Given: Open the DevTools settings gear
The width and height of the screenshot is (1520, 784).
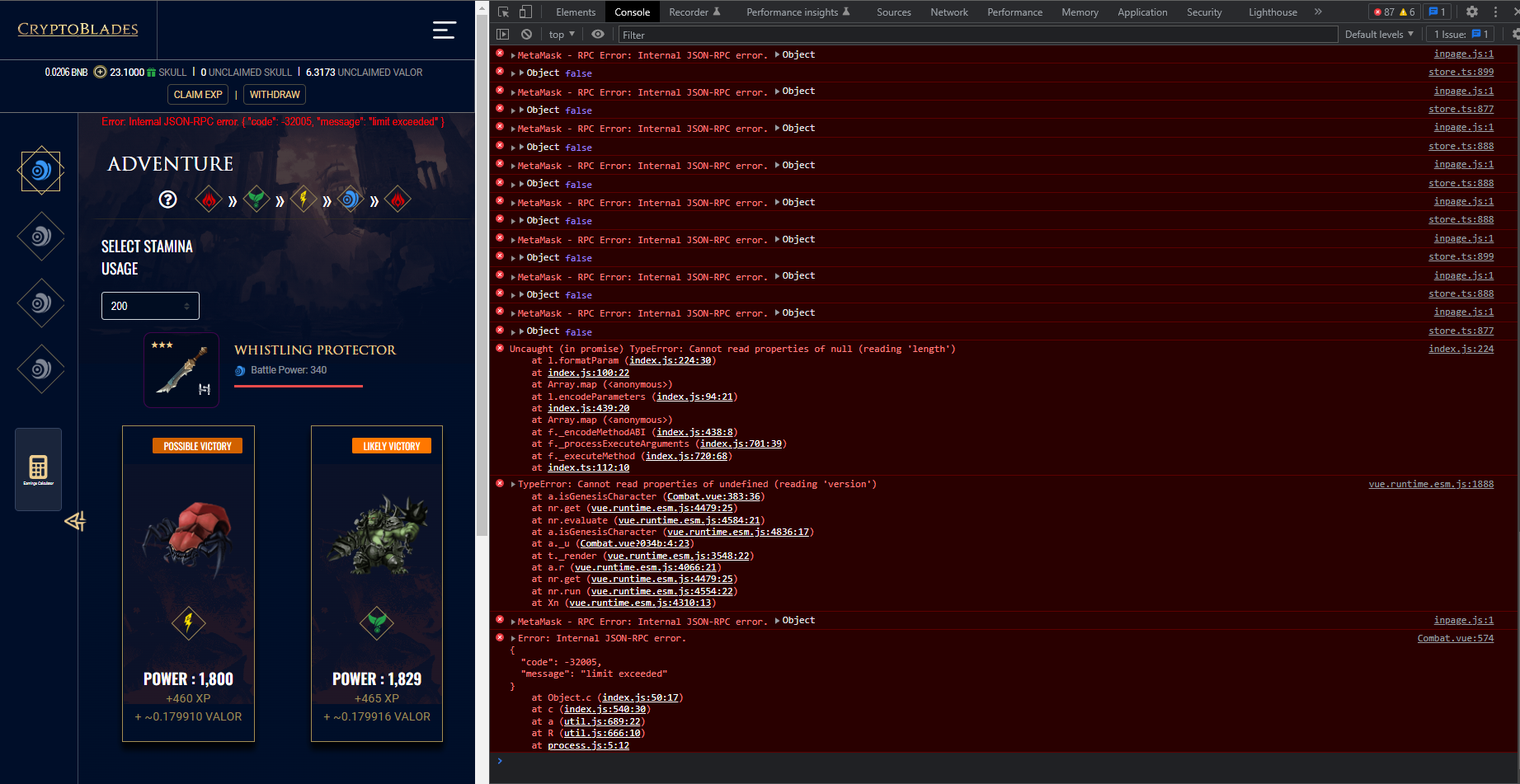Looking at the screenshot, I should point(1472,12).
